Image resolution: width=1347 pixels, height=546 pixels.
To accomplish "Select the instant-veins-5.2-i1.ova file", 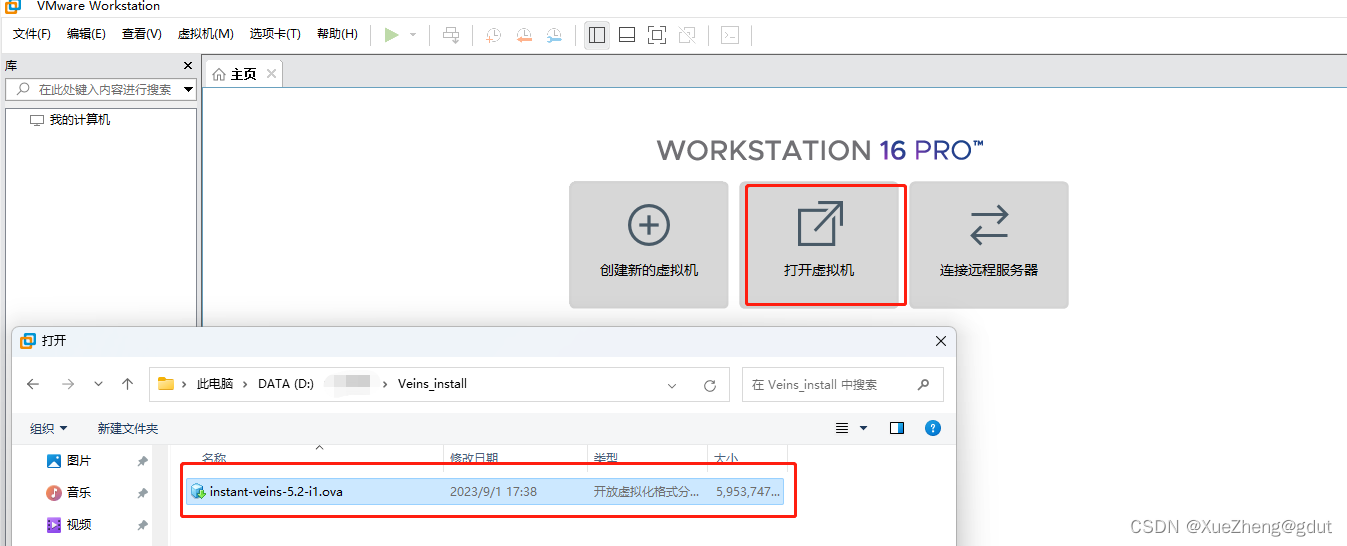I will click(485, 491).
